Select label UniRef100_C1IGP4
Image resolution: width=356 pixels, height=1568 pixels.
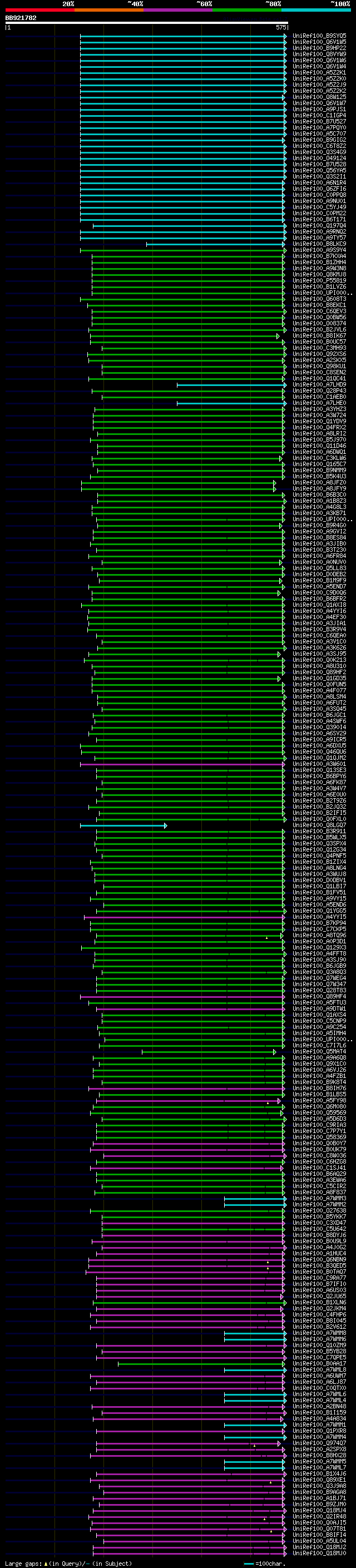click(x=319, y=116)
